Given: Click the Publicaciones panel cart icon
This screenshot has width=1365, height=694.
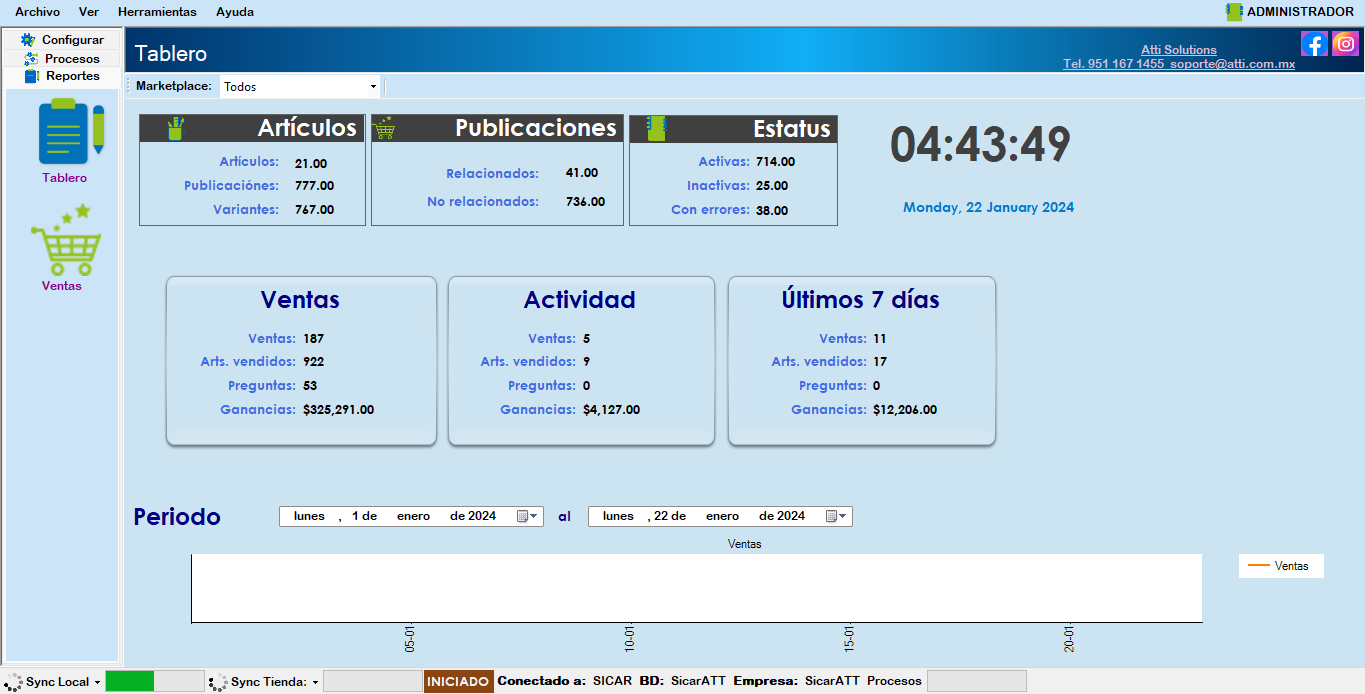Looking at the screenshot, I should pos(383,128).
